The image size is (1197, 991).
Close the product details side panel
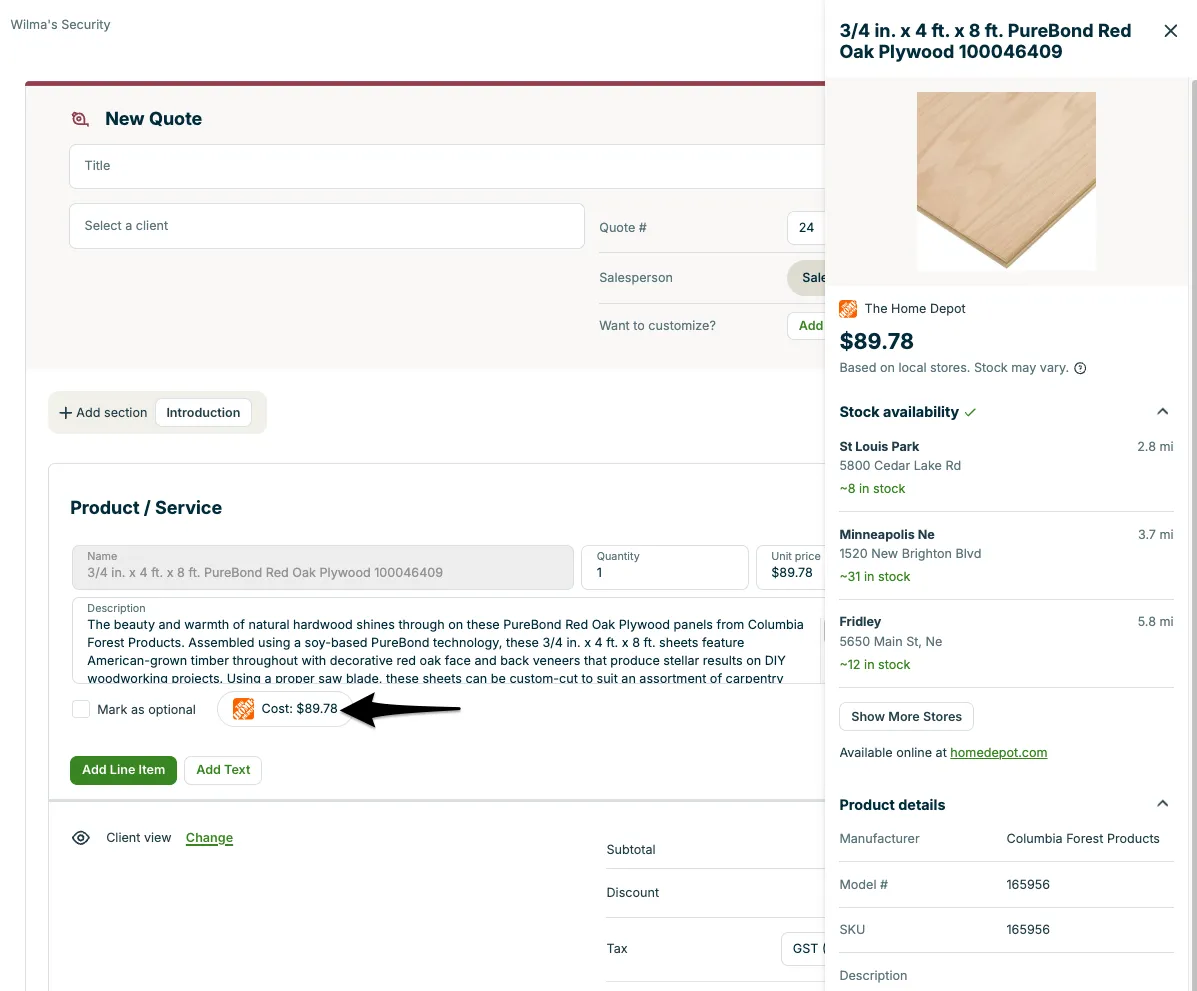pos(1170,31)
